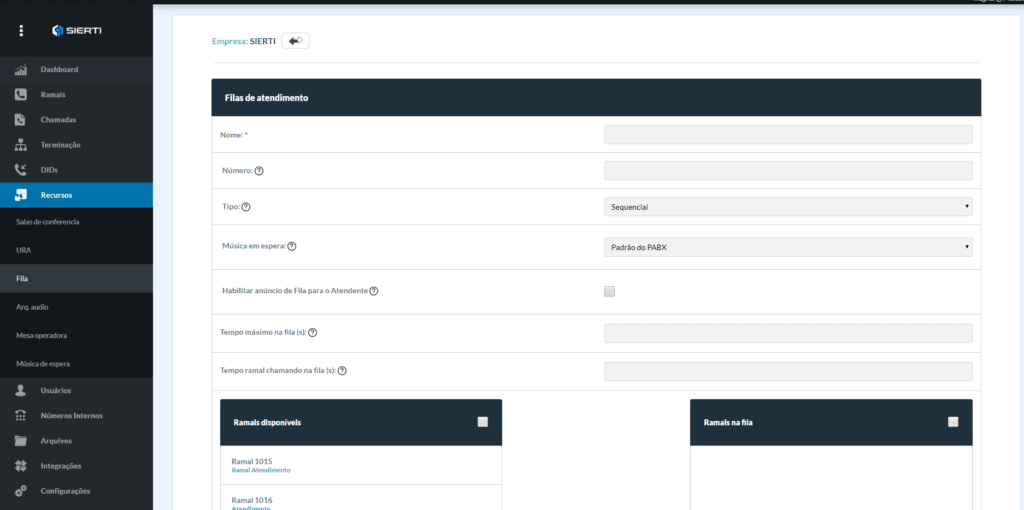Click the three-dot menu icon beside SIERTI logo
This screenshot has width=1024, height=510.
[21, 30]
